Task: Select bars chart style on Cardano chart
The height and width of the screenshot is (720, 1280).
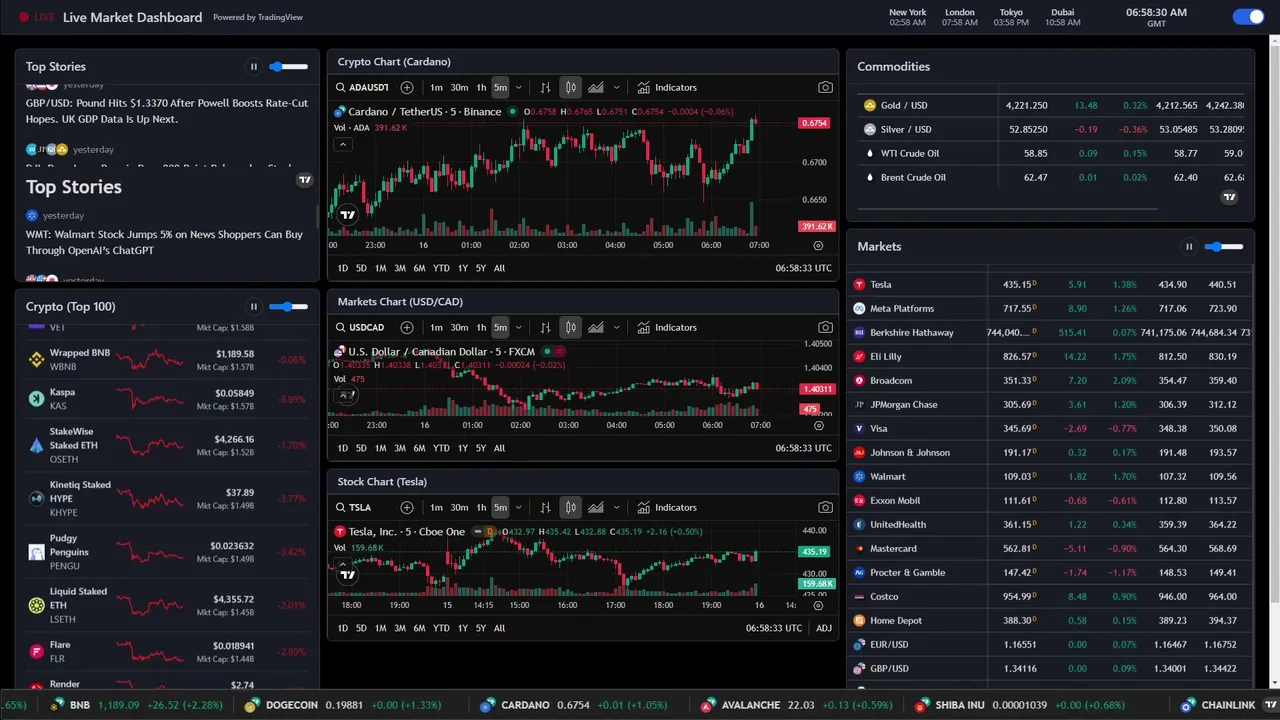Action: tap(545, 87)
